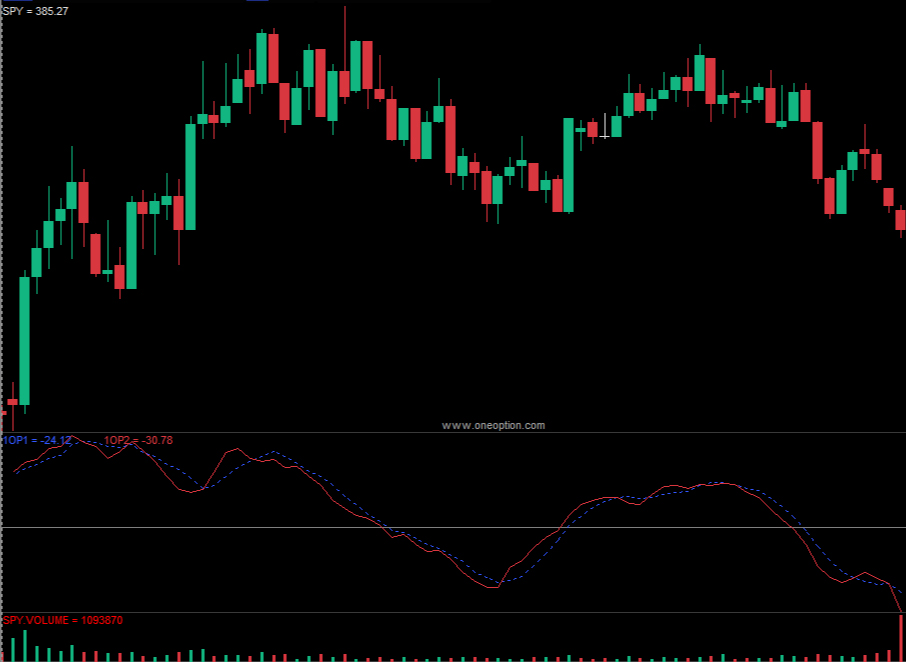906x662 pixels.
Task: Click the small blue marker at top edge
Action: pos(257,1)
